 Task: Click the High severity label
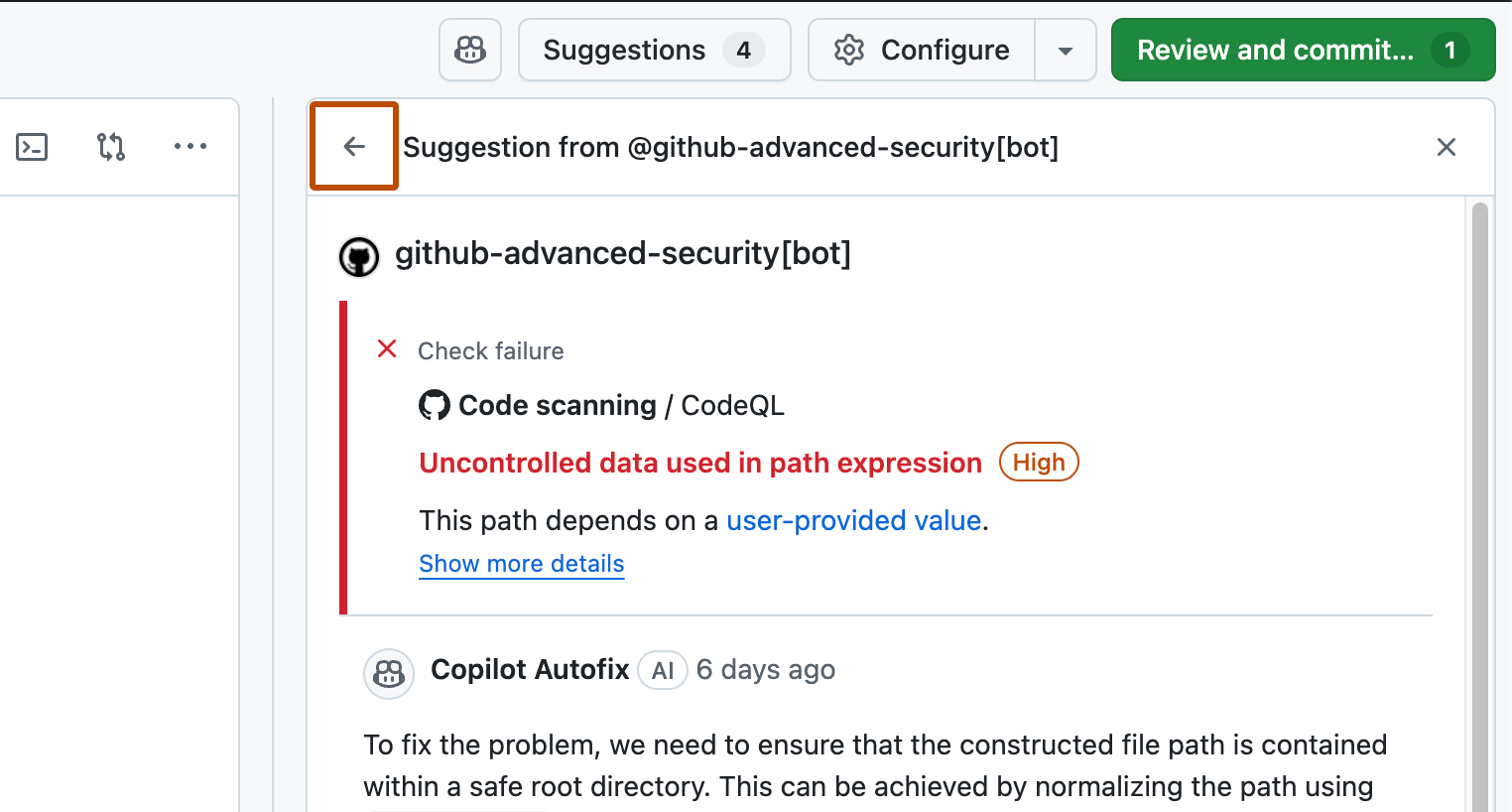click(x=1038, y=463)
